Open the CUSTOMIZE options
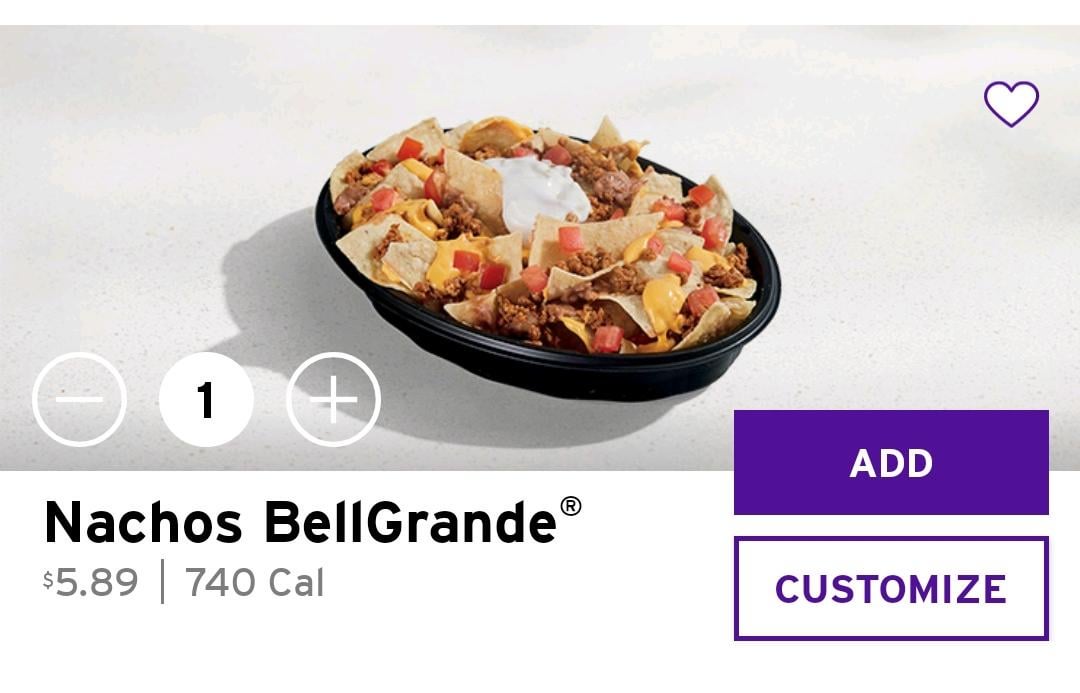The width and height of the screenshot is (1080, 693). coord(891,588)
